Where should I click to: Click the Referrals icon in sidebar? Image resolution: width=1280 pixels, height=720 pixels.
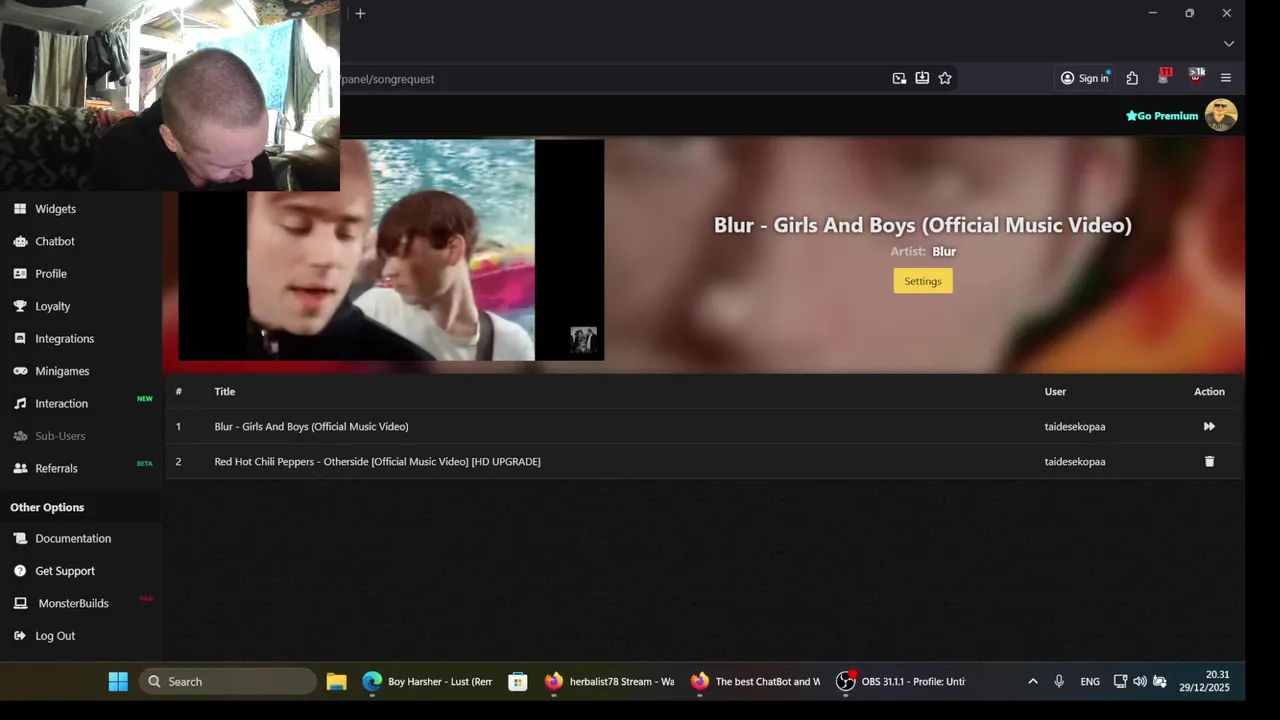click(x=20, y=468)
